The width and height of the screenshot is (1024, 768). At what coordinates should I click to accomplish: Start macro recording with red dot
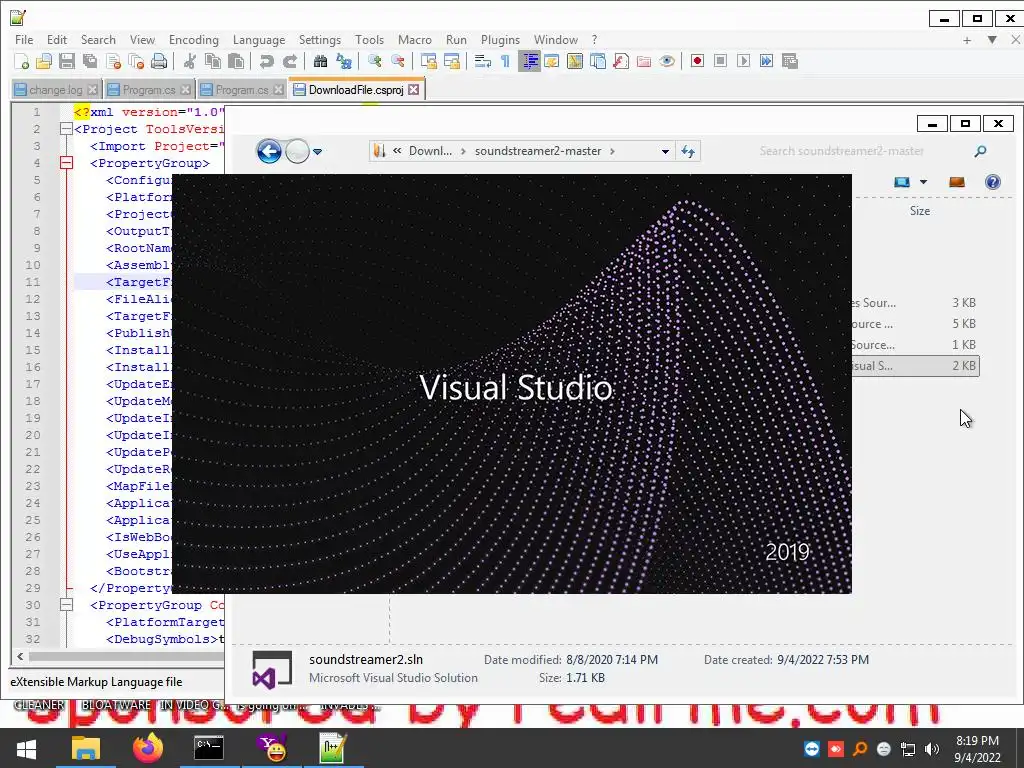pyautogui.click(x=697, y=61)
